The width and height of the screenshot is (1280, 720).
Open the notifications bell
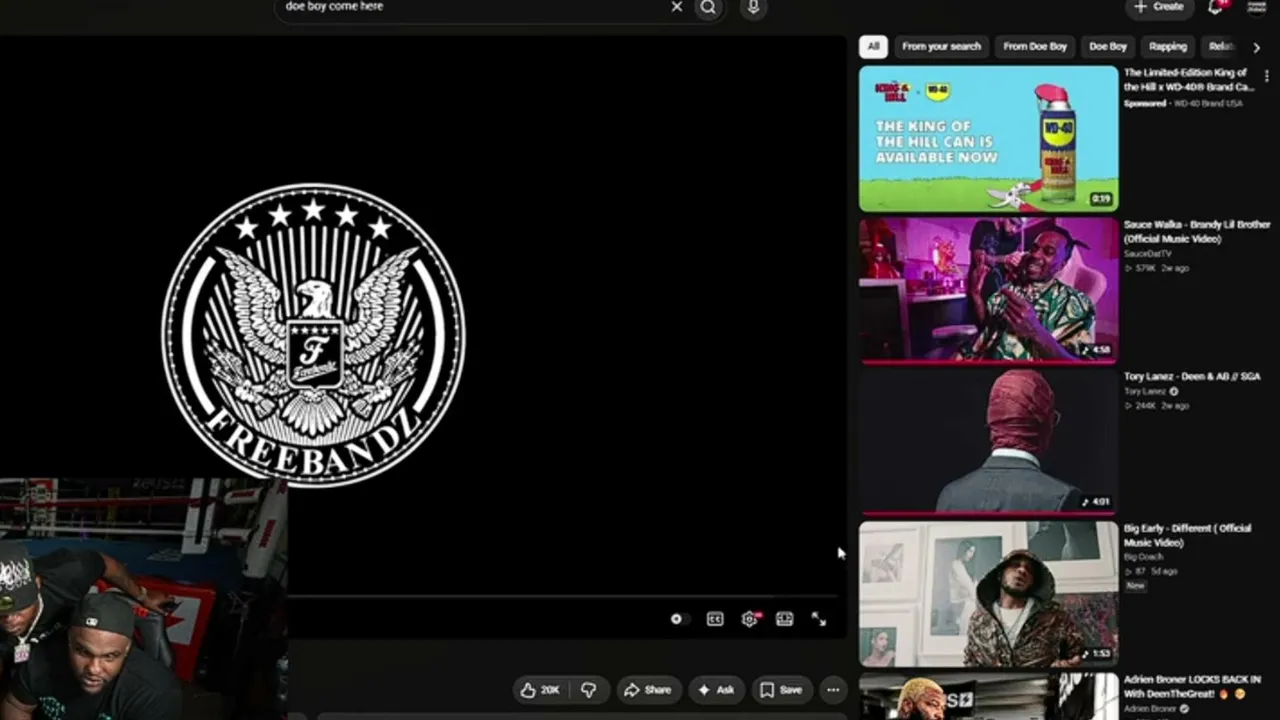(1216, 7)
